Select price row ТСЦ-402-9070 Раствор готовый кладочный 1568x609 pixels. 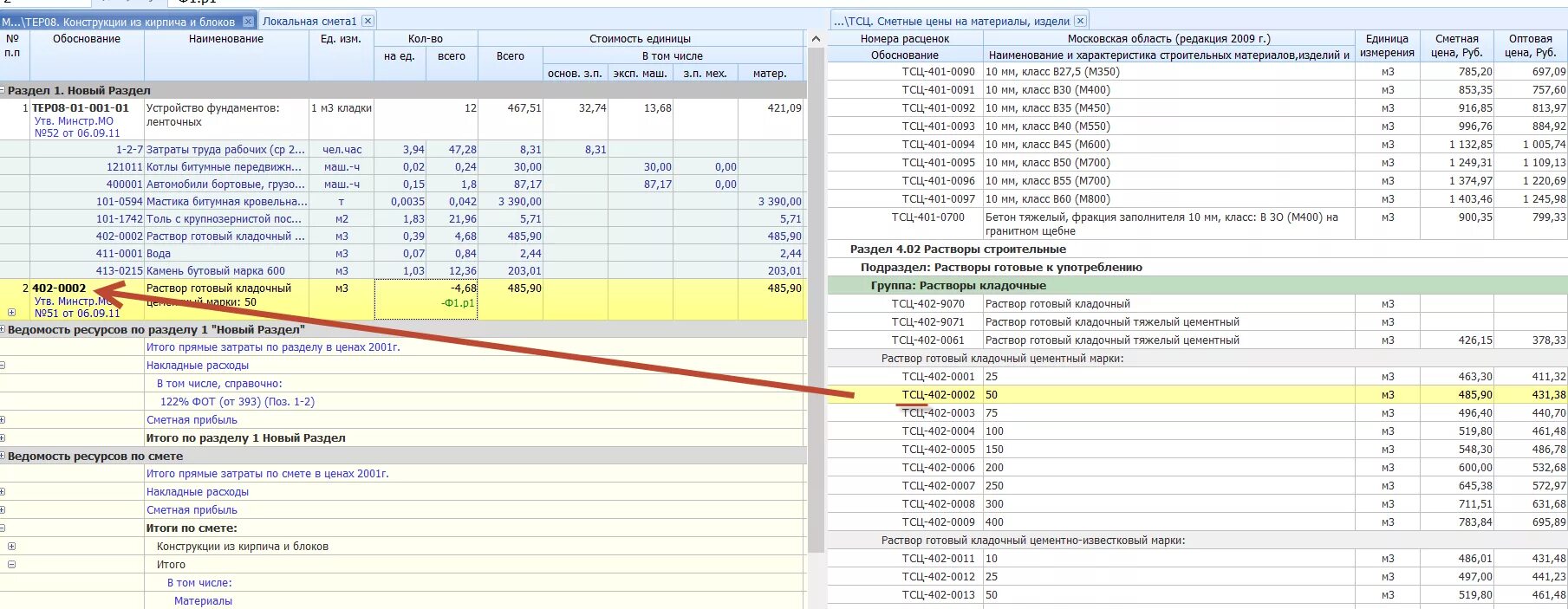point(1198,304)
